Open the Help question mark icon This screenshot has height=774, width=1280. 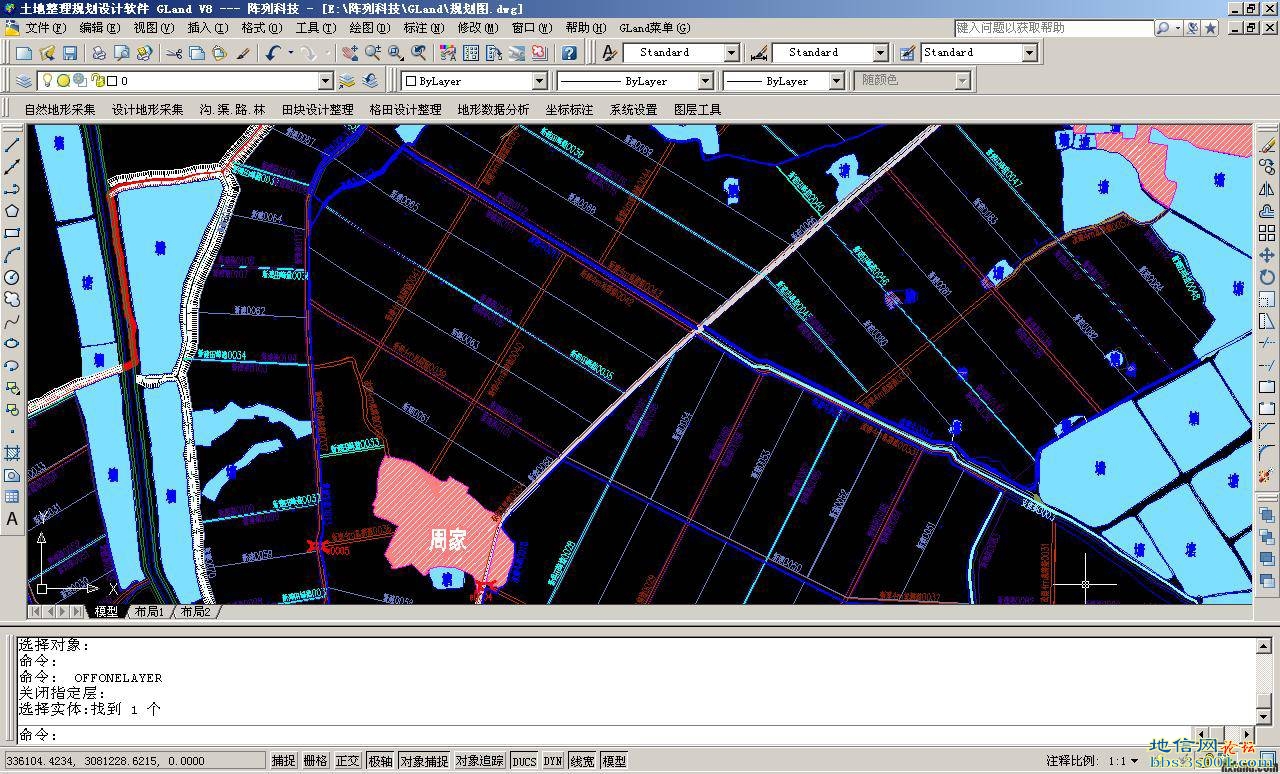569,53
